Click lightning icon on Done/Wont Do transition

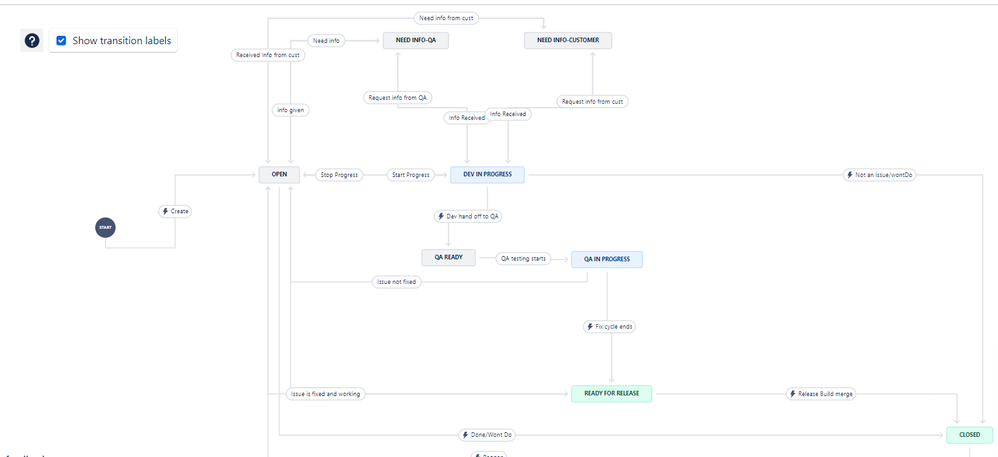[465, 435]
